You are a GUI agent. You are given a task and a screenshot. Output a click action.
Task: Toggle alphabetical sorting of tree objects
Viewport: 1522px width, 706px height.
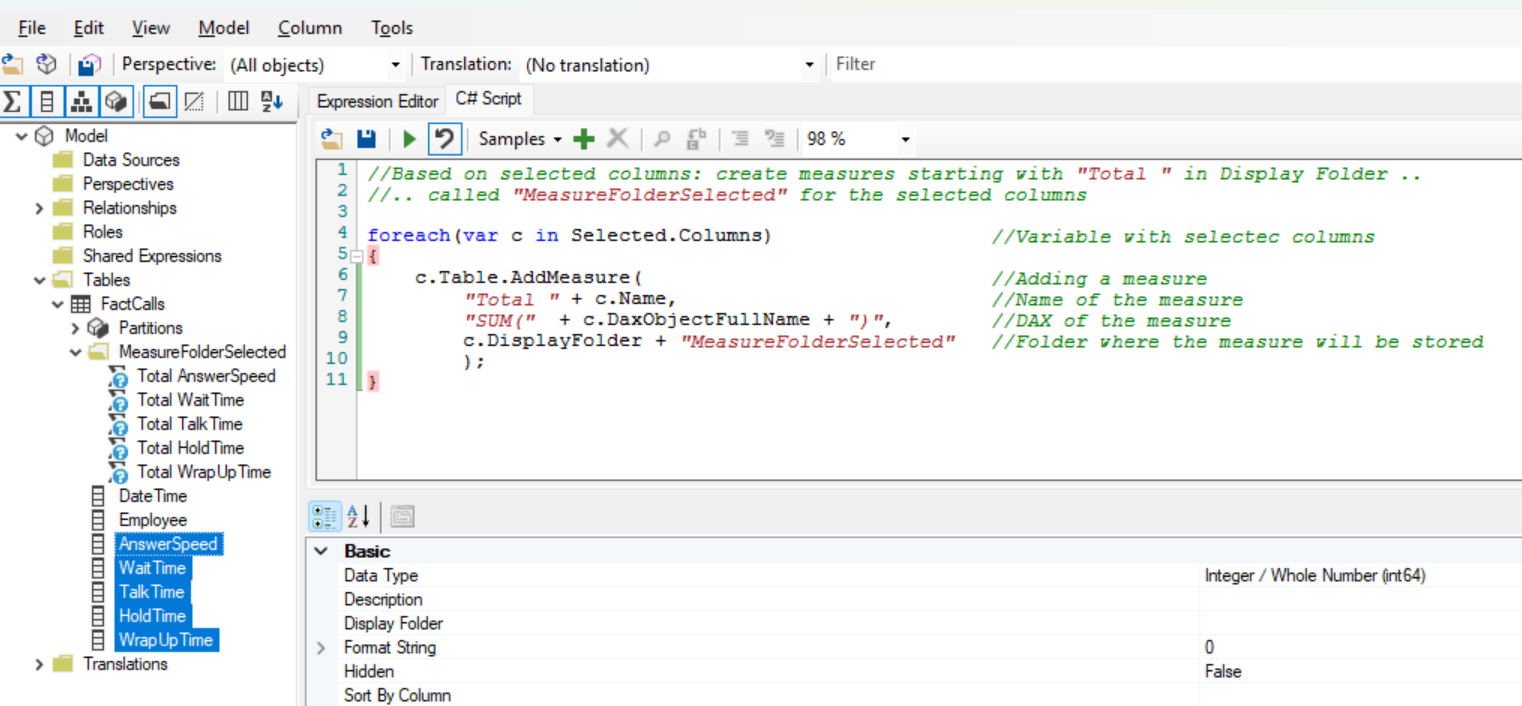click(x=272, y=101)
